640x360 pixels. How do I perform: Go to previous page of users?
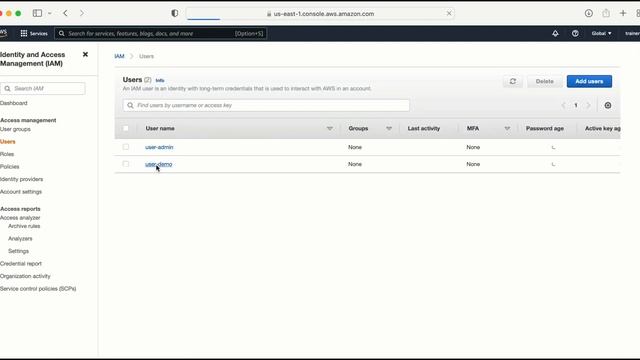[563, 105]
